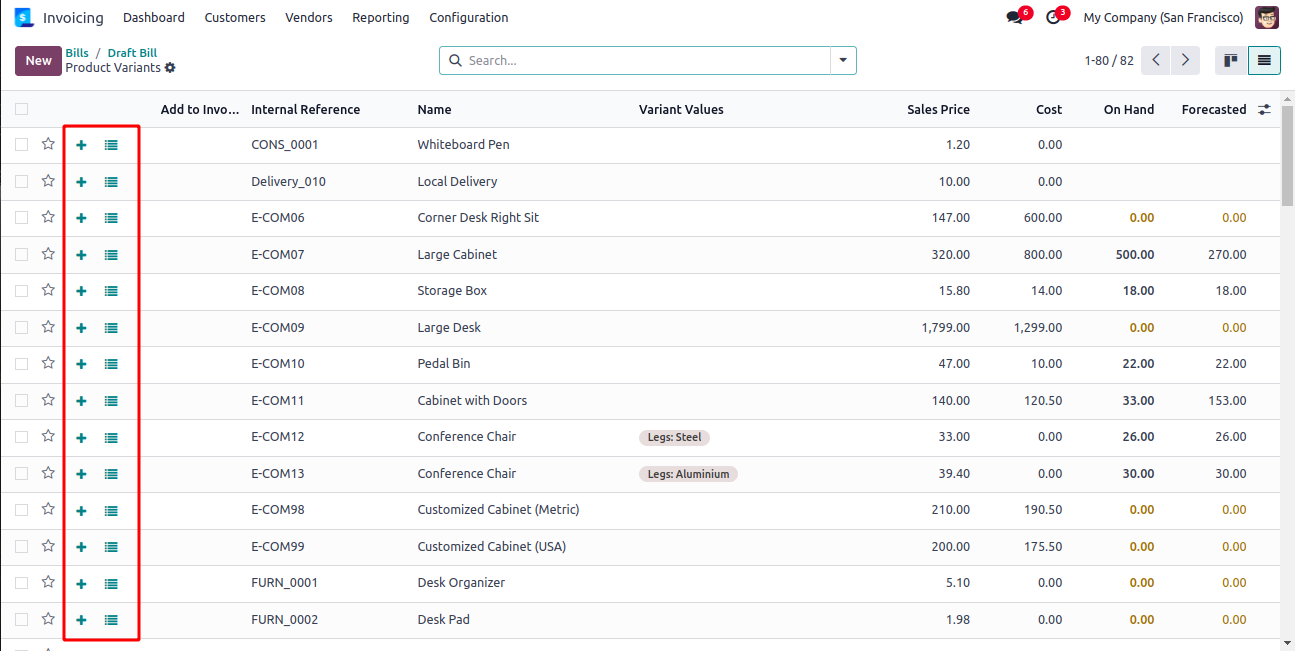Open list icon for Desk Organizer row
Screen dimensions: 1295x651
point(111,584)
